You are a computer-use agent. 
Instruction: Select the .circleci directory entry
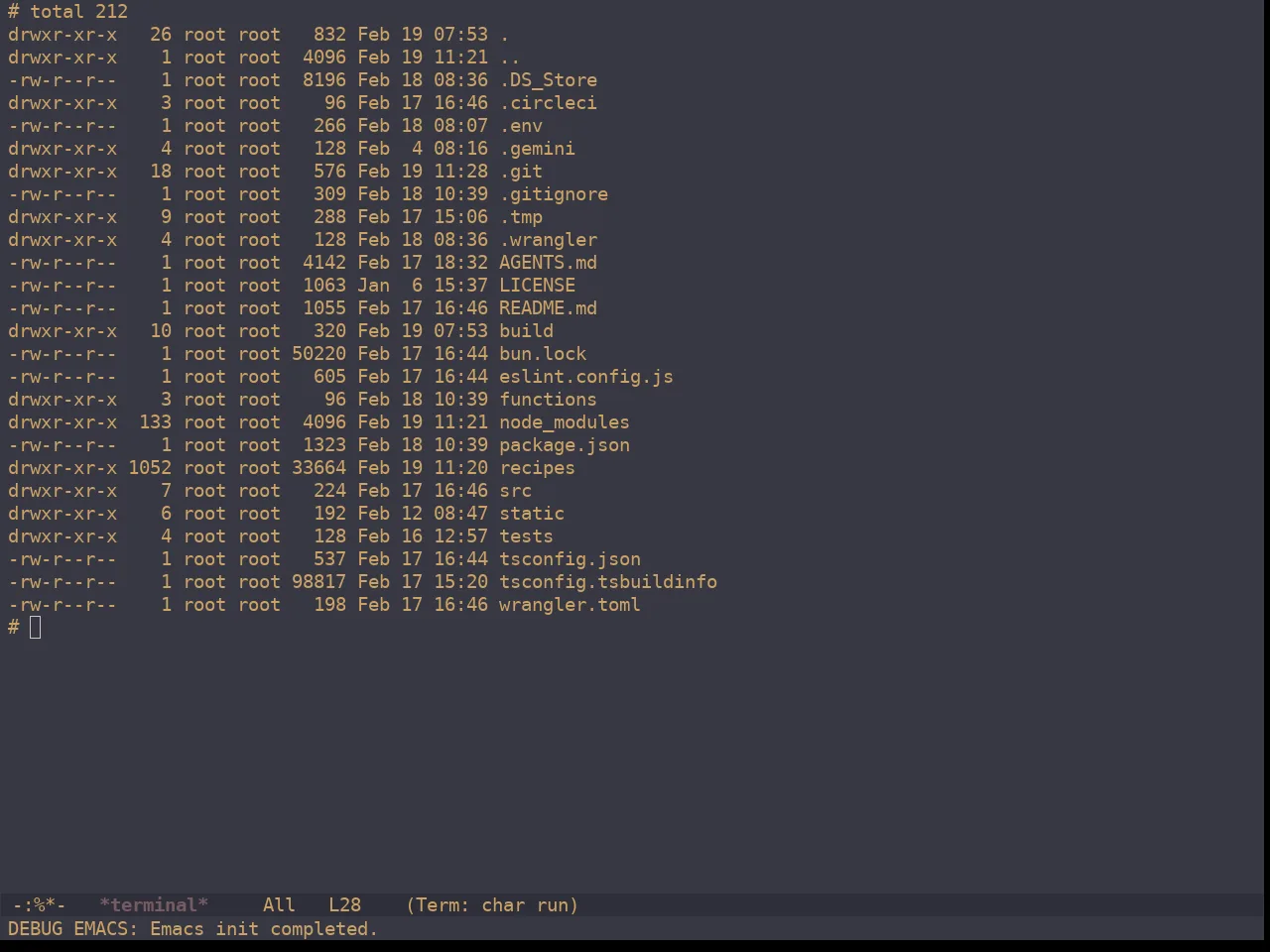pyautogui.click(x=548, y=103)
